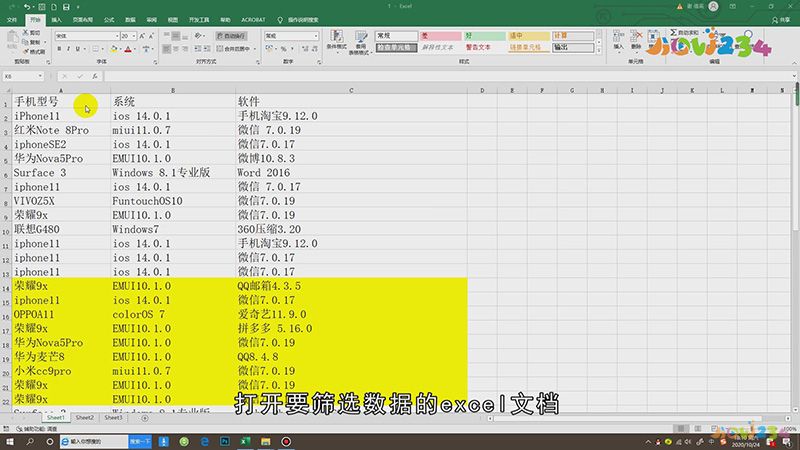Click the red font color A
This screenshot has height=450, width=800.
coord(128,49)
